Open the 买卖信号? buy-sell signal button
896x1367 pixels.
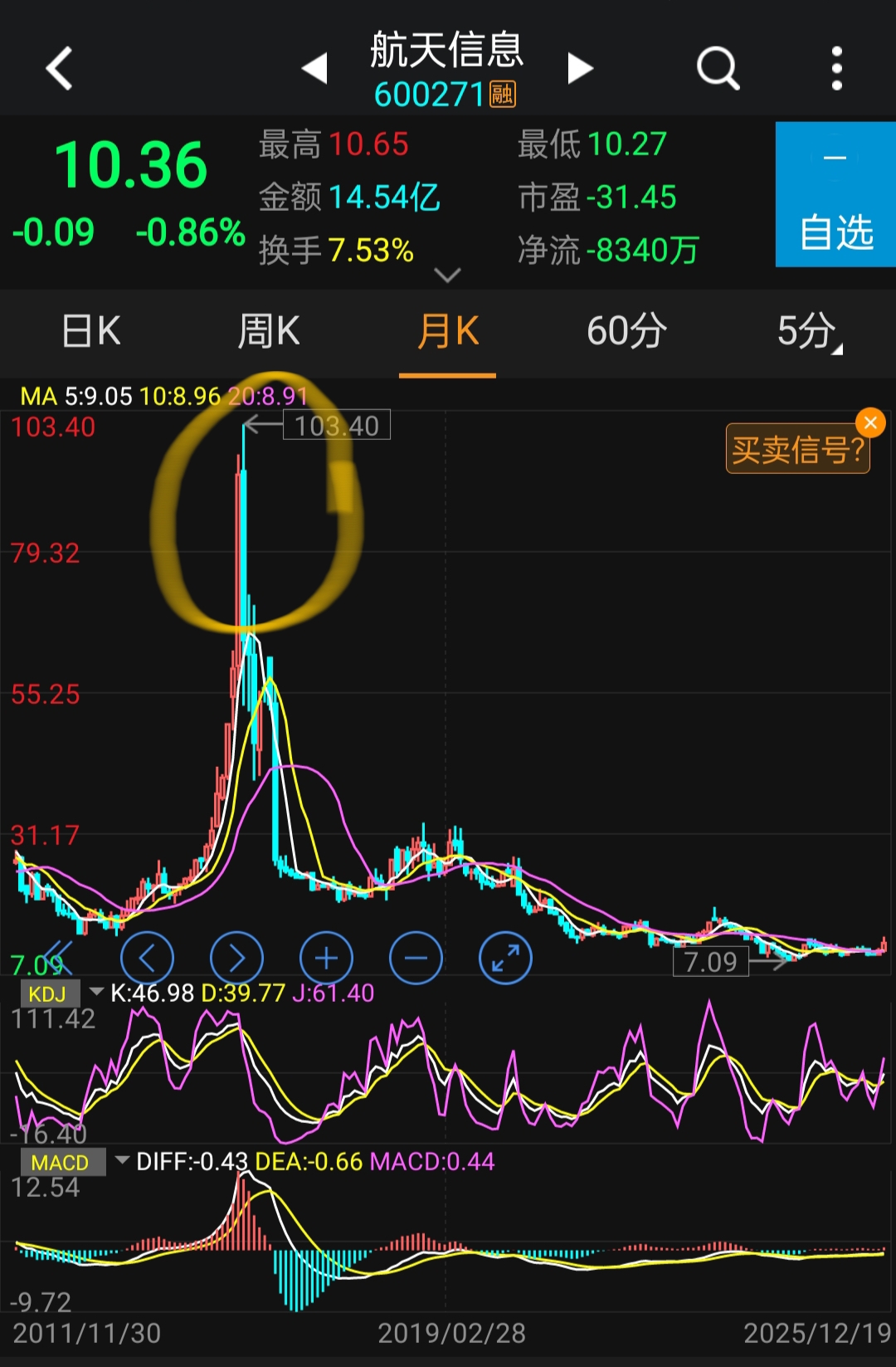pos(797,450)
